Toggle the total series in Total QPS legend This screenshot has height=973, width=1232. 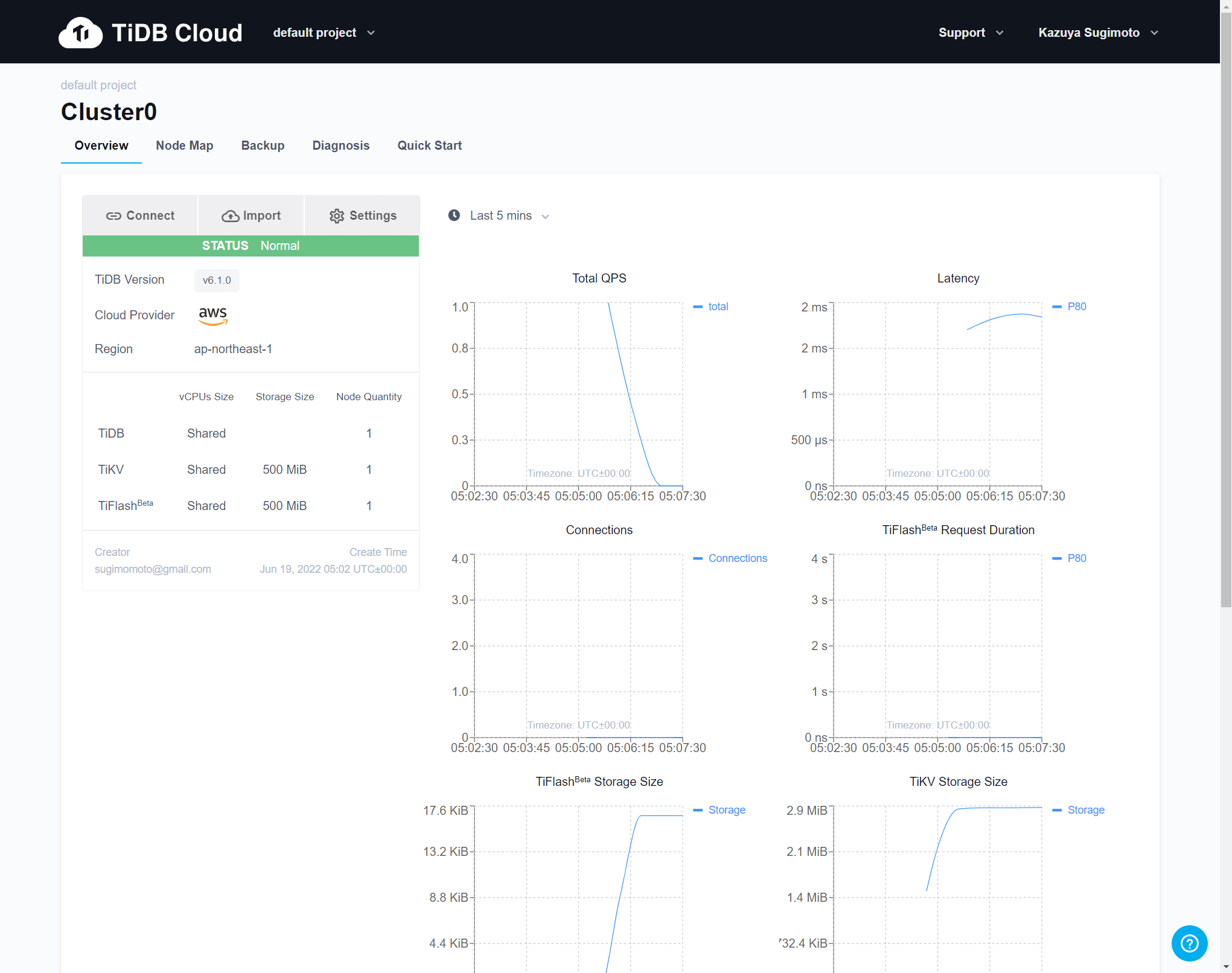point(717,307)
